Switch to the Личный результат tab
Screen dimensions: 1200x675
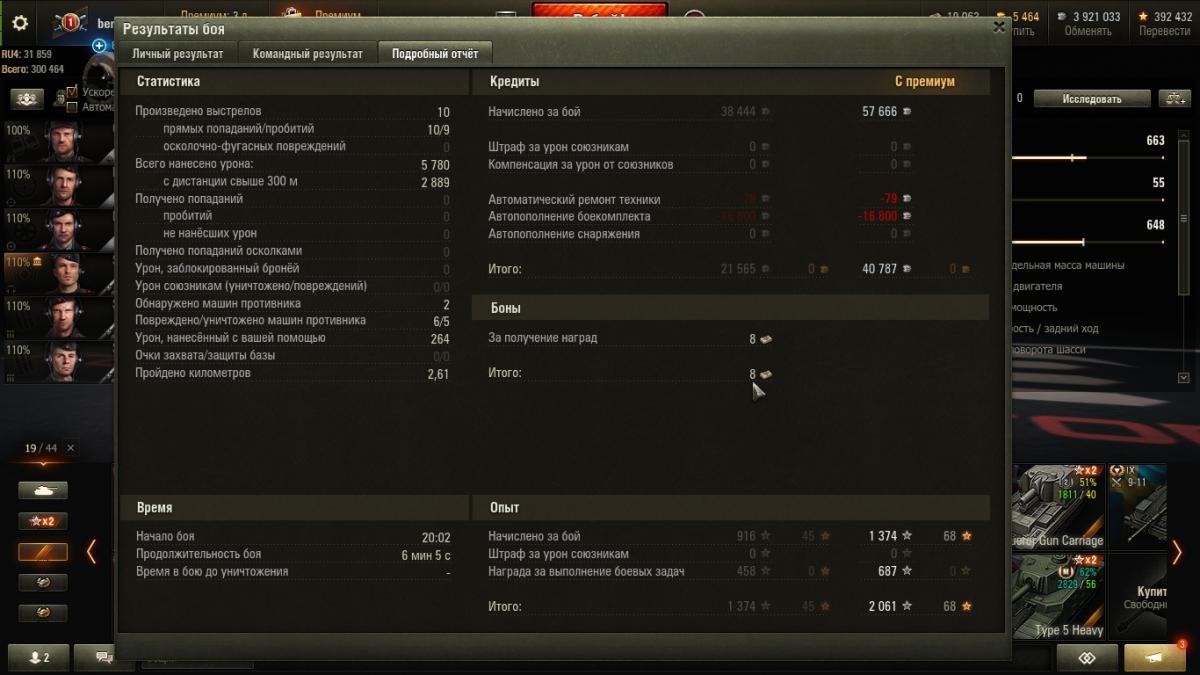click(180, 53)
